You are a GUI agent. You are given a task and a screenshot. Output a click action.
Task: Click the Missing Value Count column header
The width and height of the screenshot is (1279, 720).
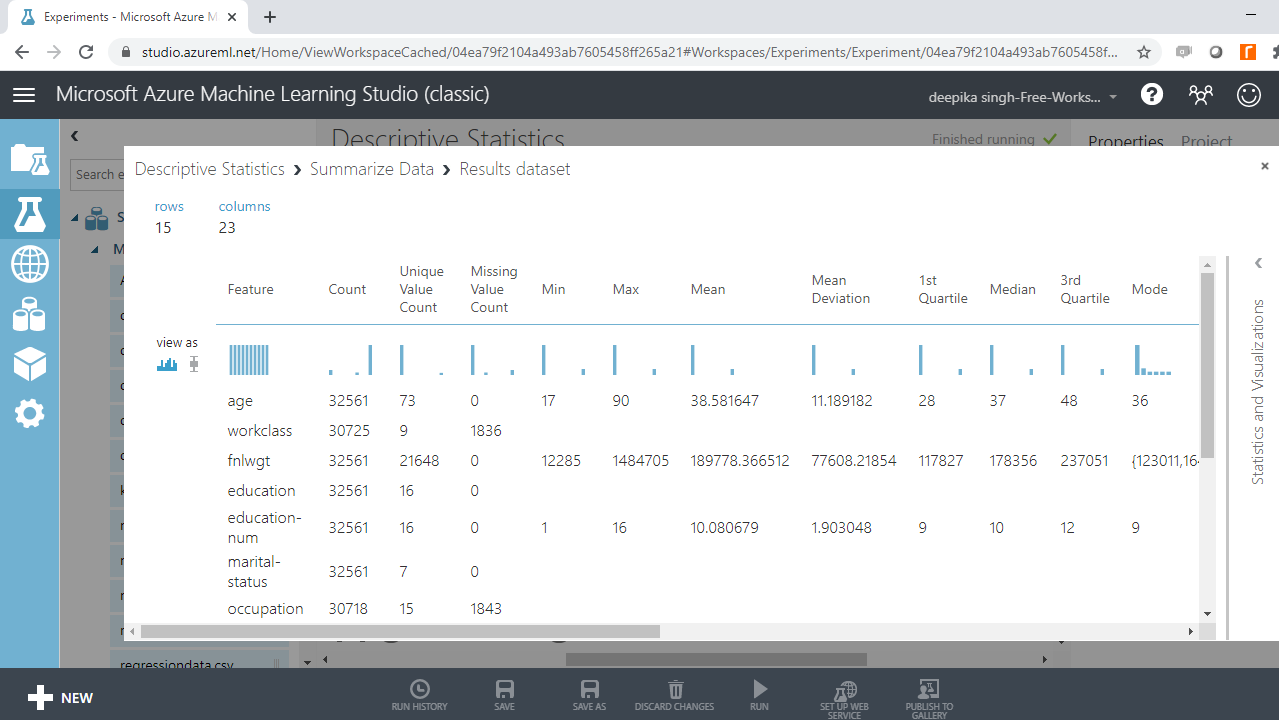pyautogui.click(x=494, y=289)
